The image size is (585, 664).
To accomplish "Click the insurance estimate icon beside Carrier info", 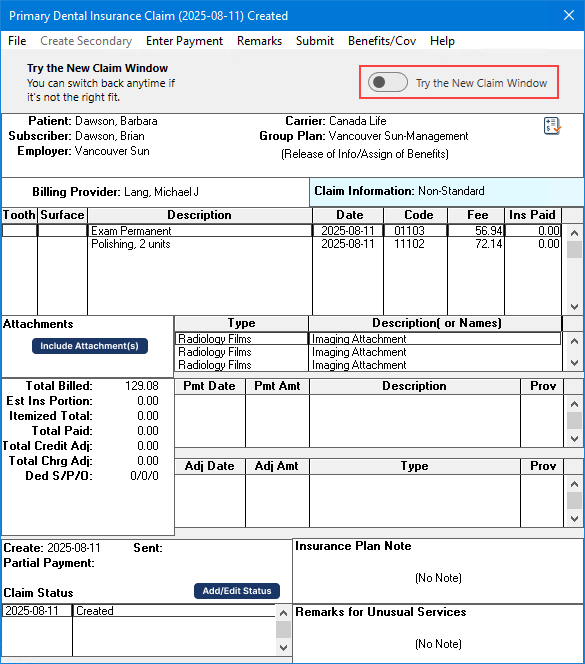I will (552, 126).
